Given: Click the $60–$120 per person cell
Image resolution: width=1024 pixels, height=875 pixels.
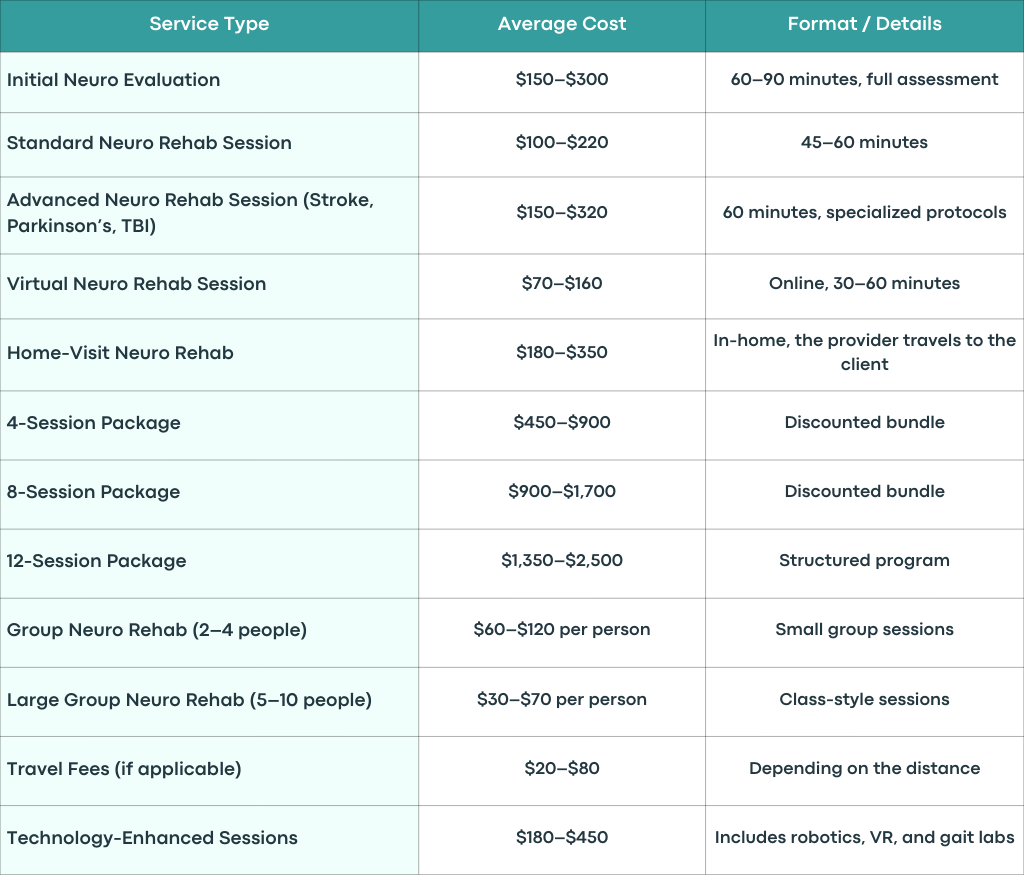Looking at the screenshot, I should click(x=562, y=629).
